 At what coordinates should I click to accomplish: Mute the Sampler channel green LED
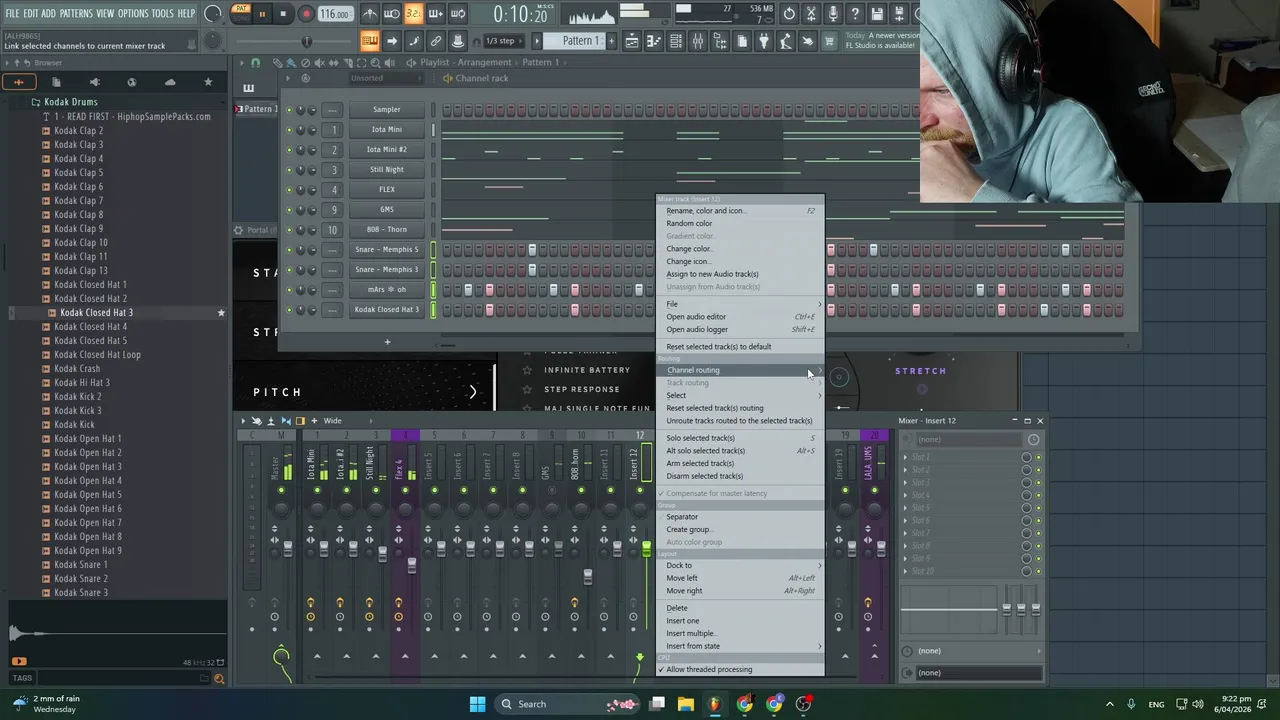coord(289,109)
